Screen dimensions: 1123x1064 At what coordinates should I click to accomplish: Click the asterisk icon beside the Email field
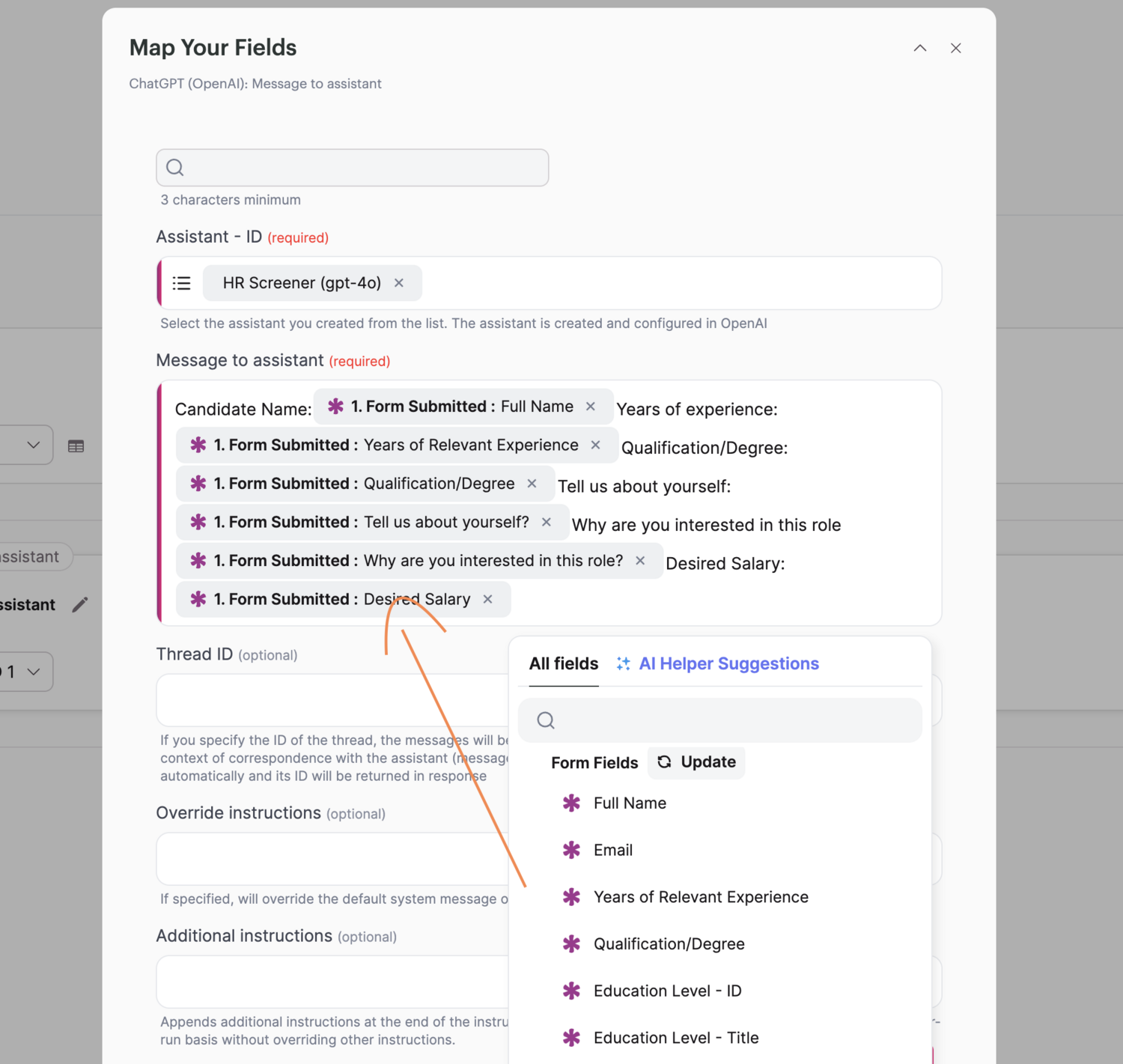(x=571, y=850)
